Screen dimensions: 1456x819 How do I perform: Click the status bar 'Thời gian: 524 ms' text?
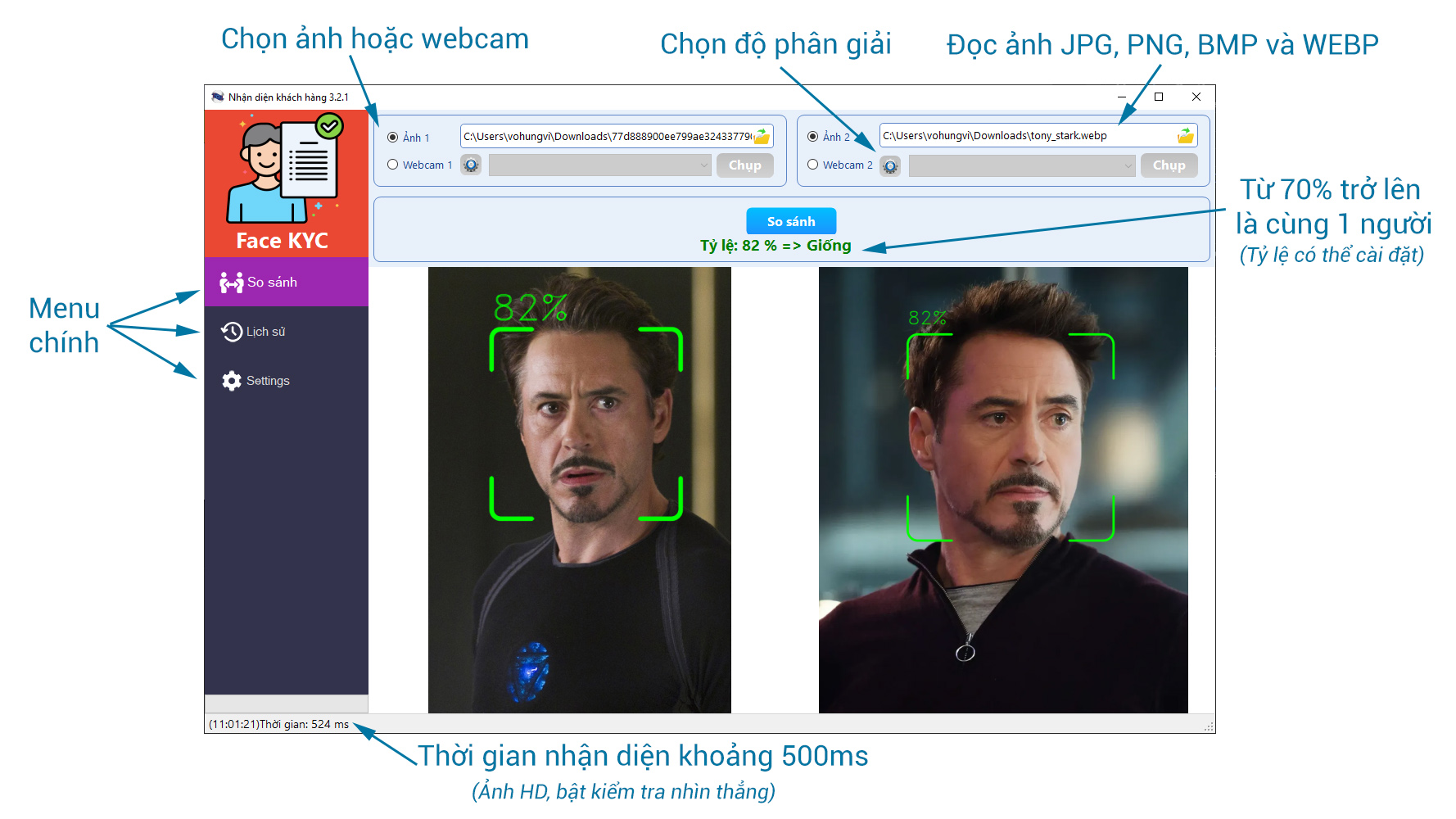coord(304,724)
